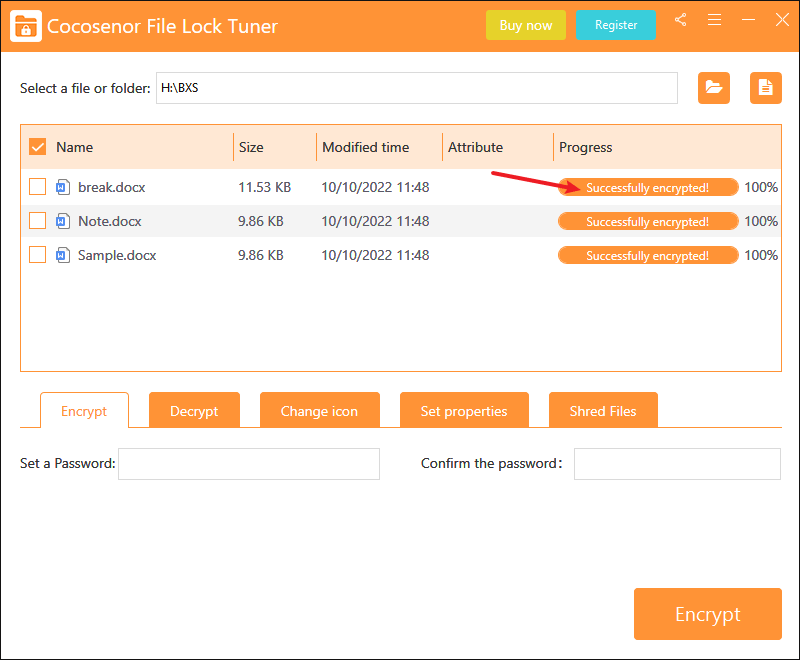Open the Change icon tab
Viewport: 800px width, 660px height.
[x=319, y=411]
